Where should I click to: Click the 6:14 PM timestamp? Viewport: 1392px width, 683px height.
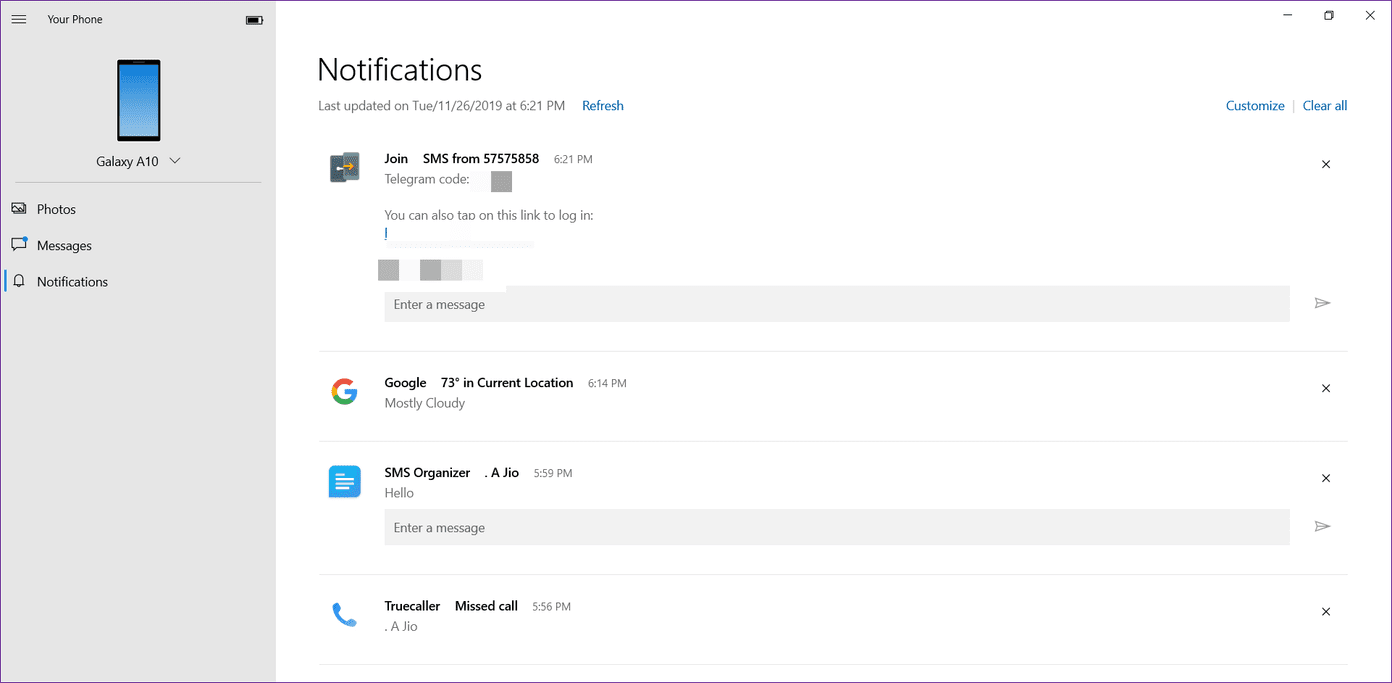[607, 383]
